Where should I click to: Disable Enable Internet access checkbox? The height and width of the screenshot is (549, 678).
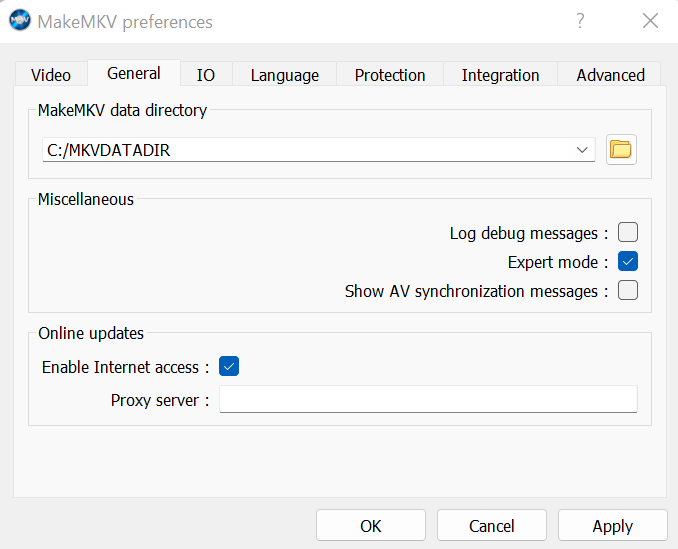(229, 366)
